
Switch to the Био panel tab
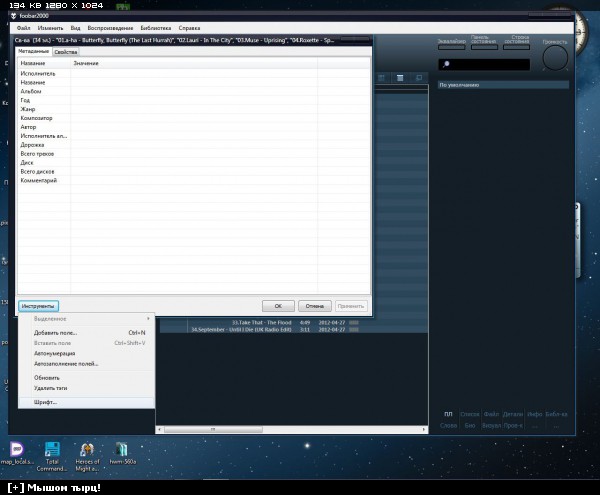470,425
